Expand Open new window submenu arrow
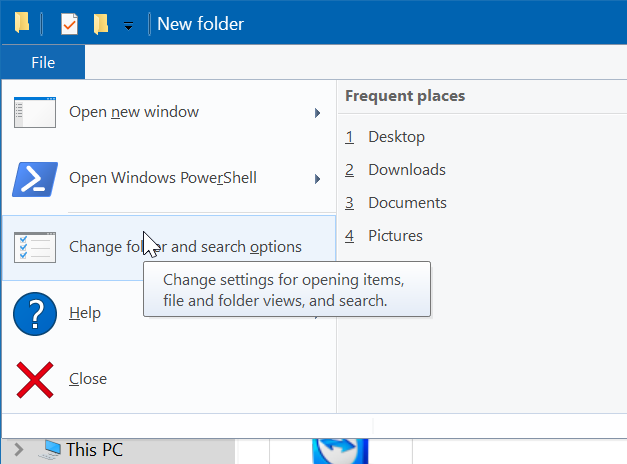 pos(317,113)
